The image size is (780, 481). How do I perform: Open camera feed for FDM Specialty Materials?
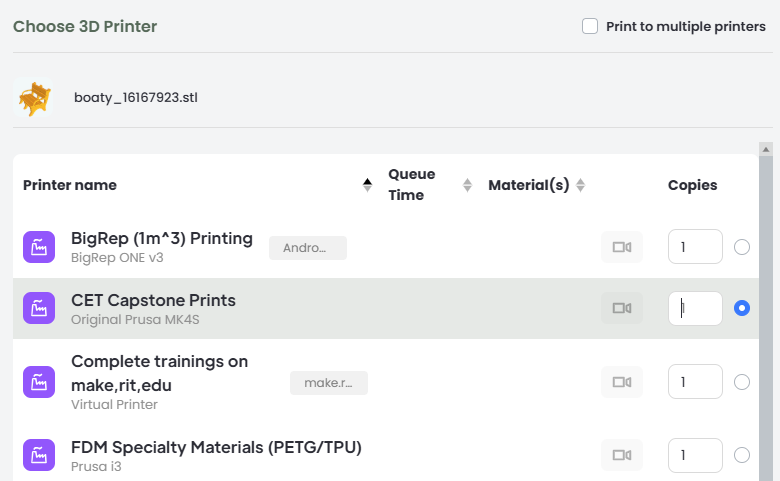(x=622, y=455)
